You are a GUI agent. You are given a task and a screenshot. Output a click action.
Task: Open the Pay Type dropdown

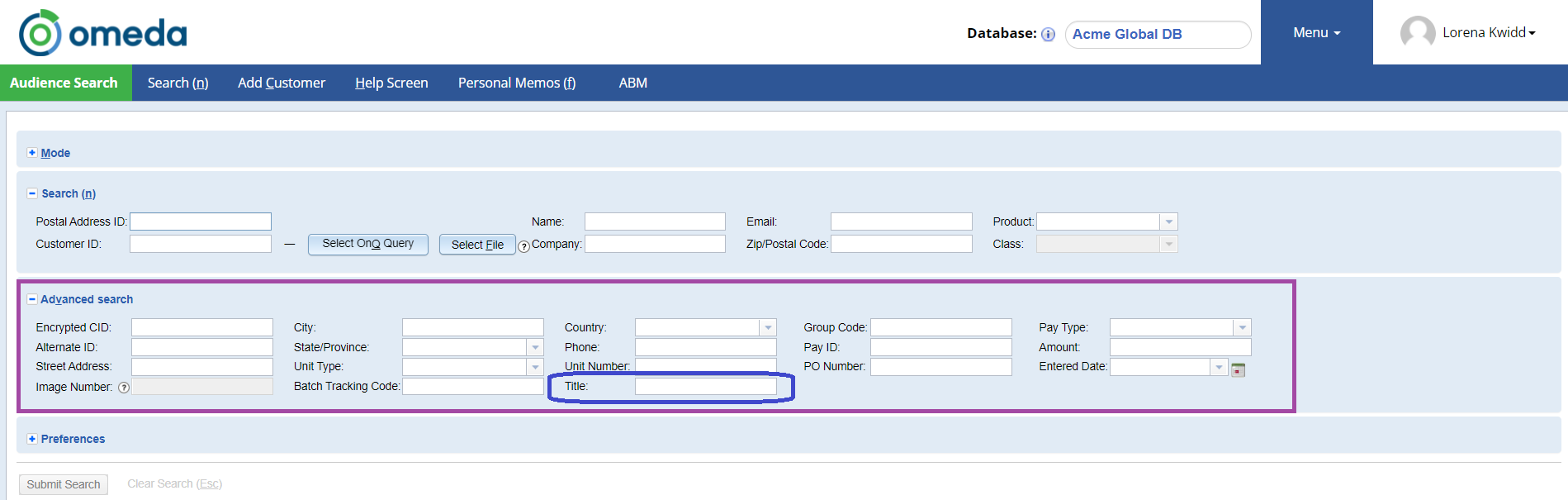click(1242, 327)
